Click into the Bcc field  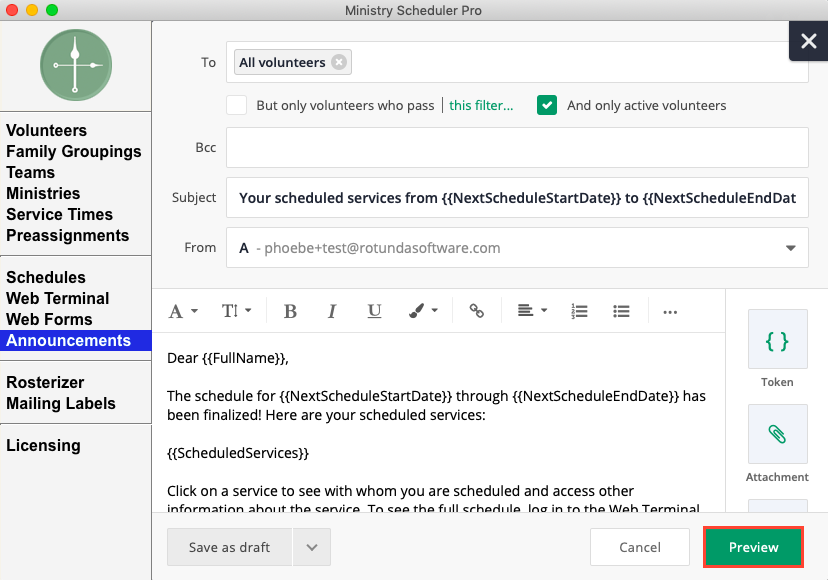coord(517,147)
